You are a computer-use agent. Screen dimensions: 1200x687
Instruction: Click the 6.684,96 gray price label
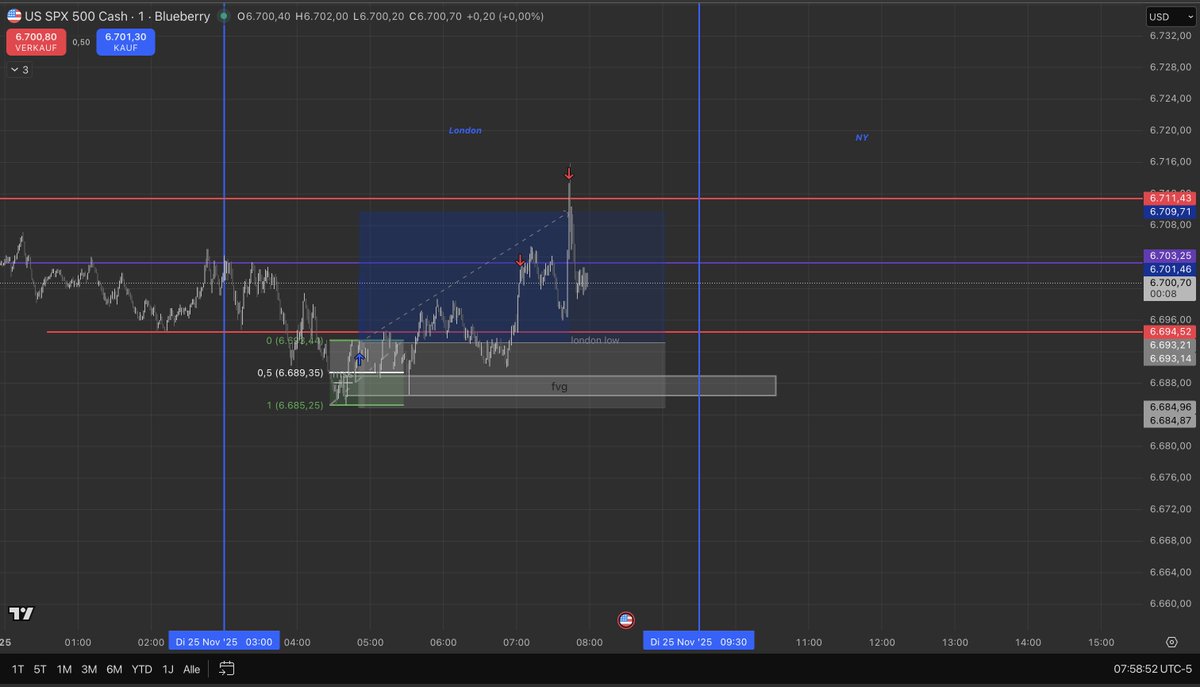pyautogui.click(x=1170, y=407)
